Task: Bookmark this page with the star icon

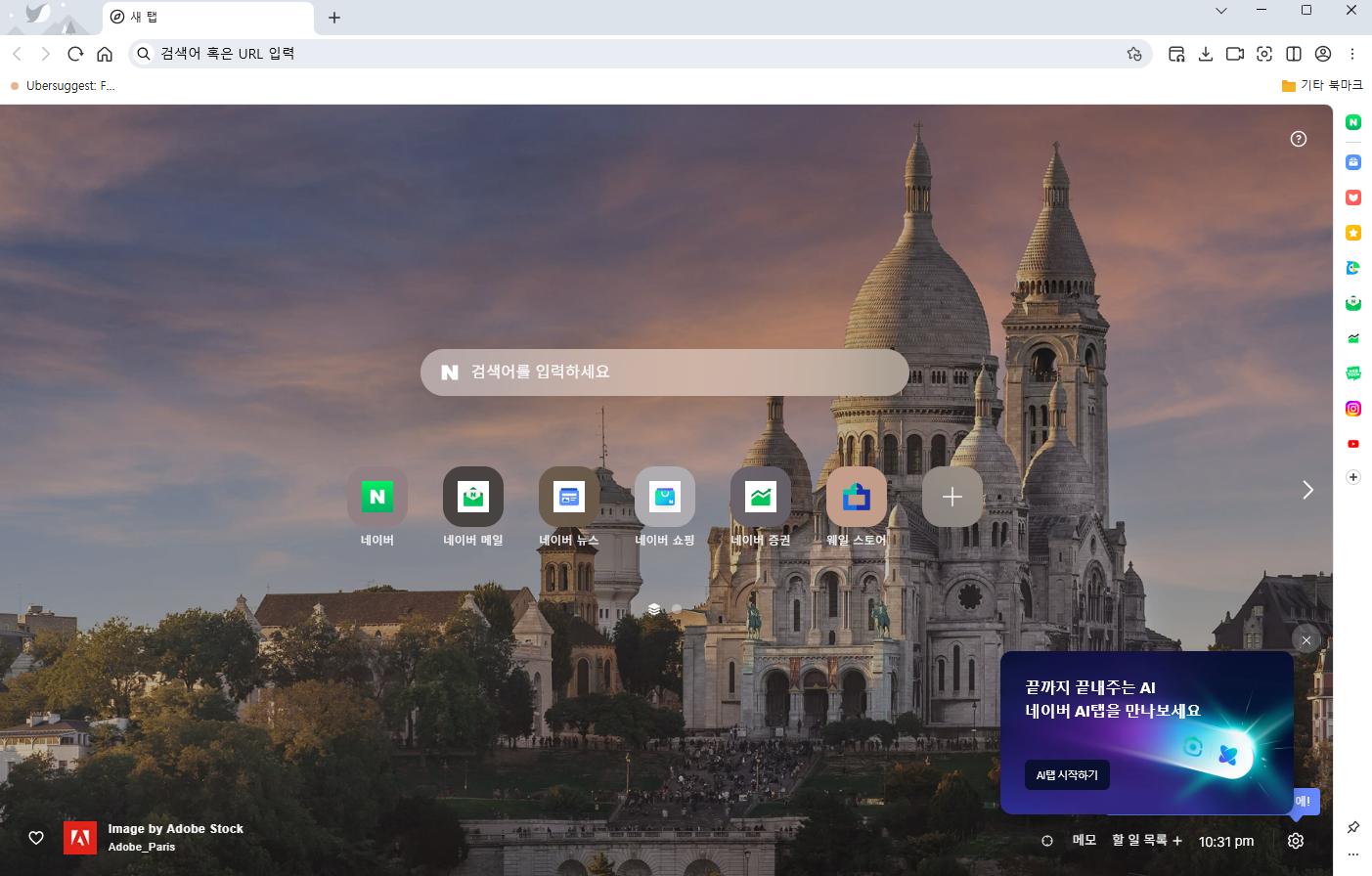Action: coord(1134,54)
